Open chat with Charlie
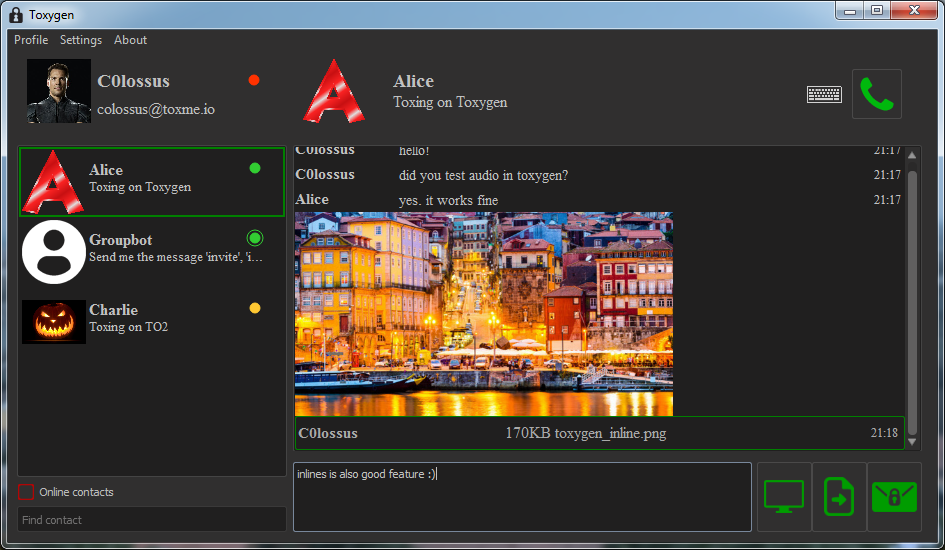The height and width of the screenshot is (550, 945). click(x=152, y=322)
